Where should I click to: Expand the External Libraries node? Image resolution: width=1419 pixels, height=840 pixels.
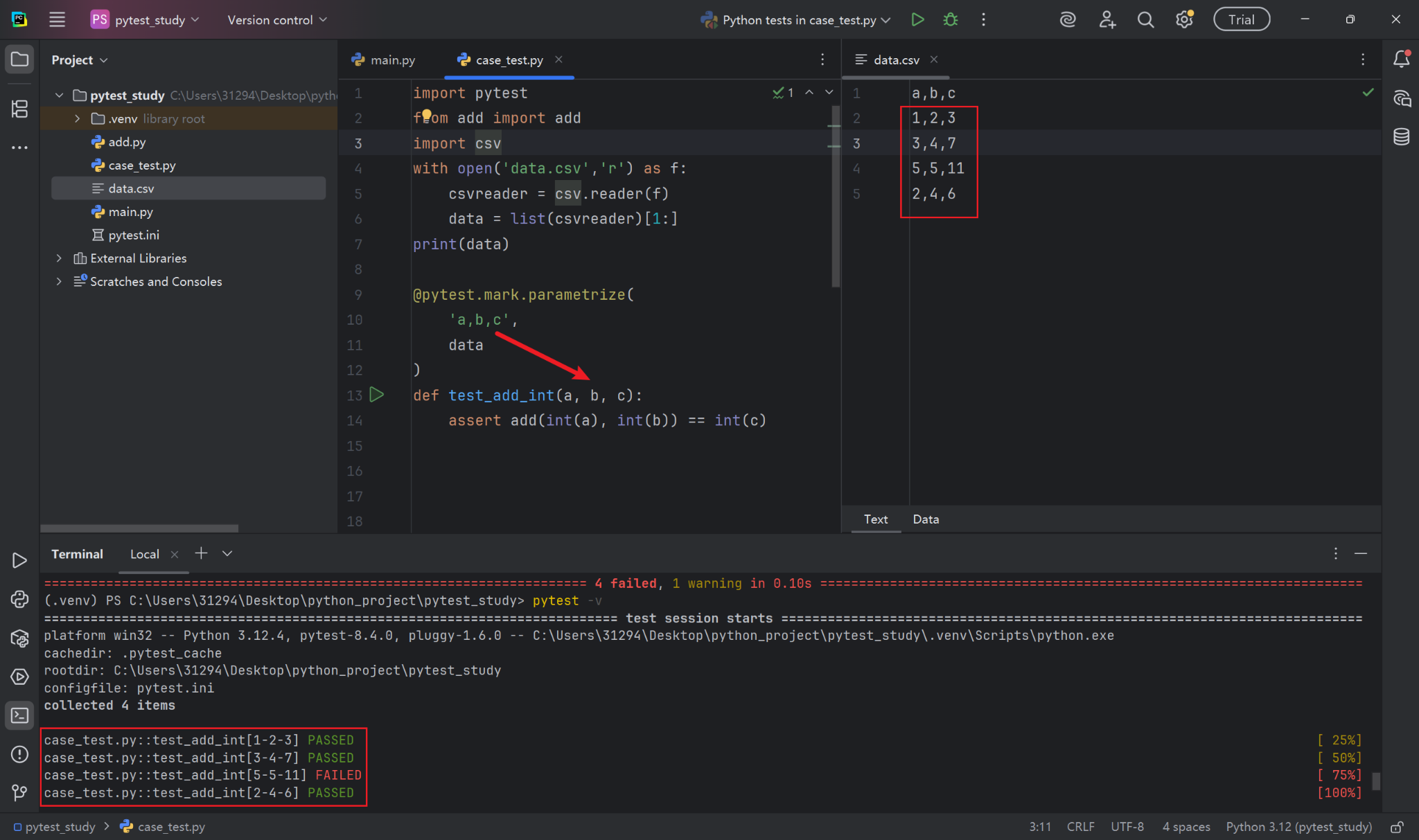pos(59,258)
